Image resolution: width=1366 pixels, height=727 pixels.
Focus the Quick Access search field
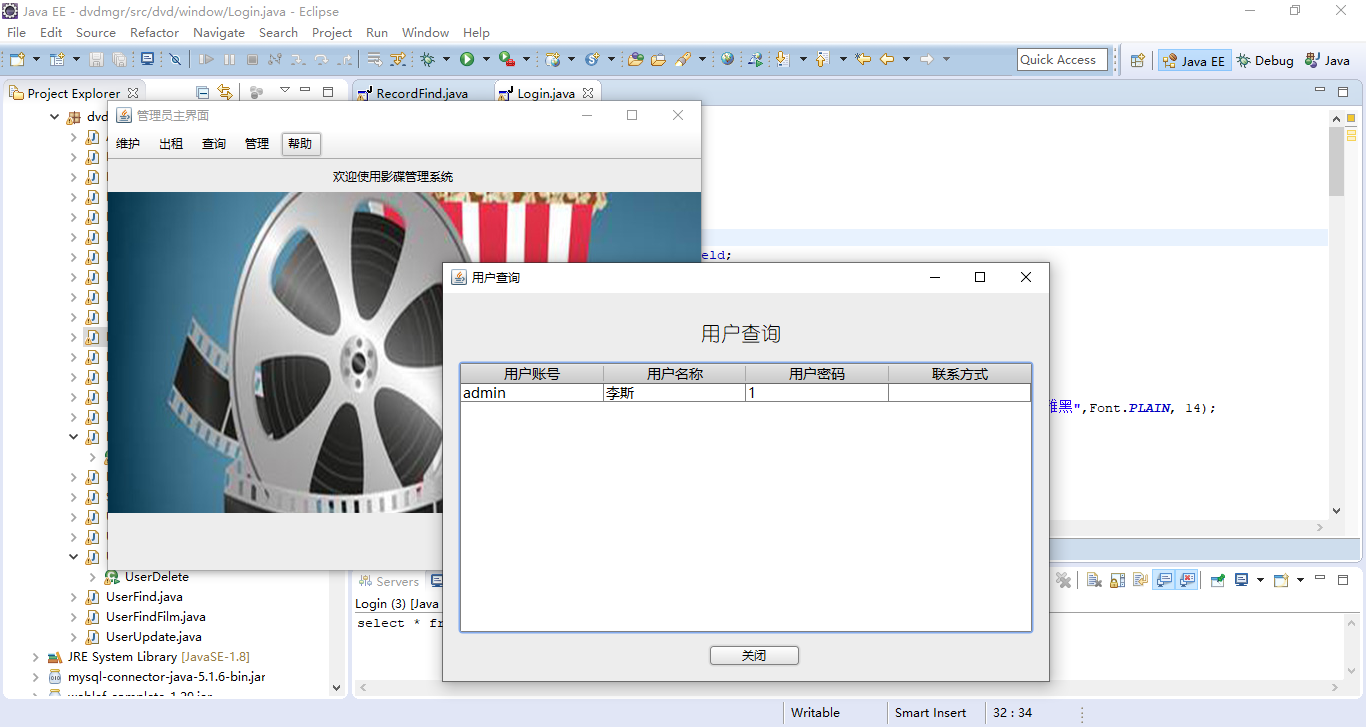point(1062,60)
